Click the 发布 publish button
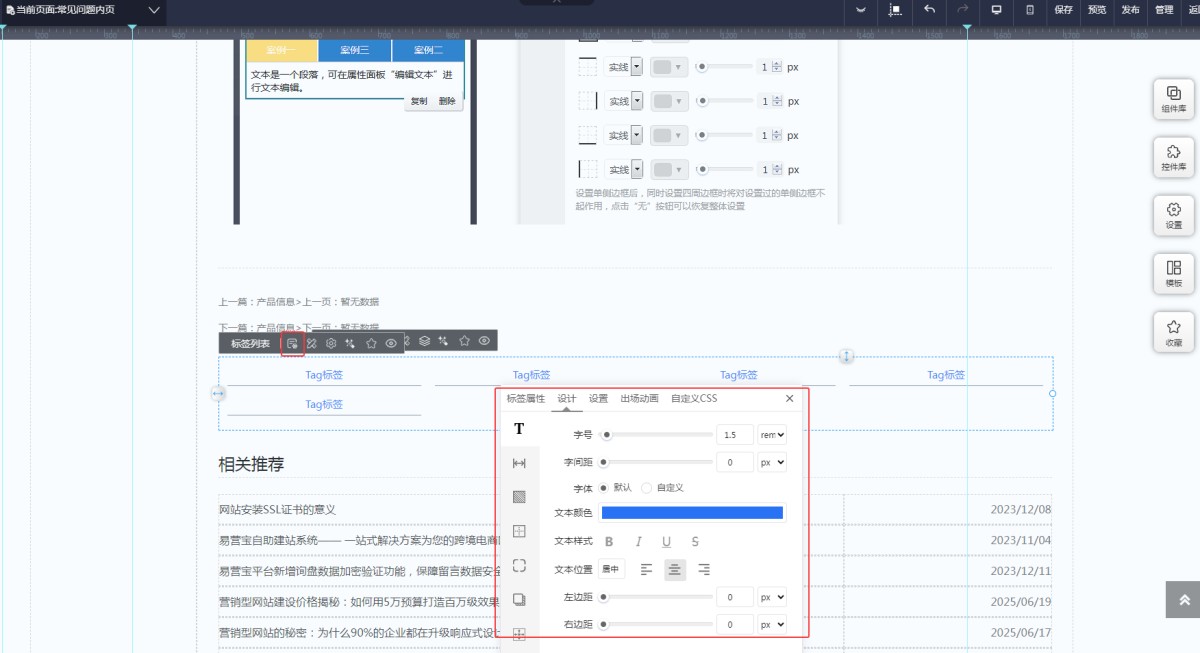Image resolution: width=1200 pixels, height=653 pixels. click(1130, 10)
